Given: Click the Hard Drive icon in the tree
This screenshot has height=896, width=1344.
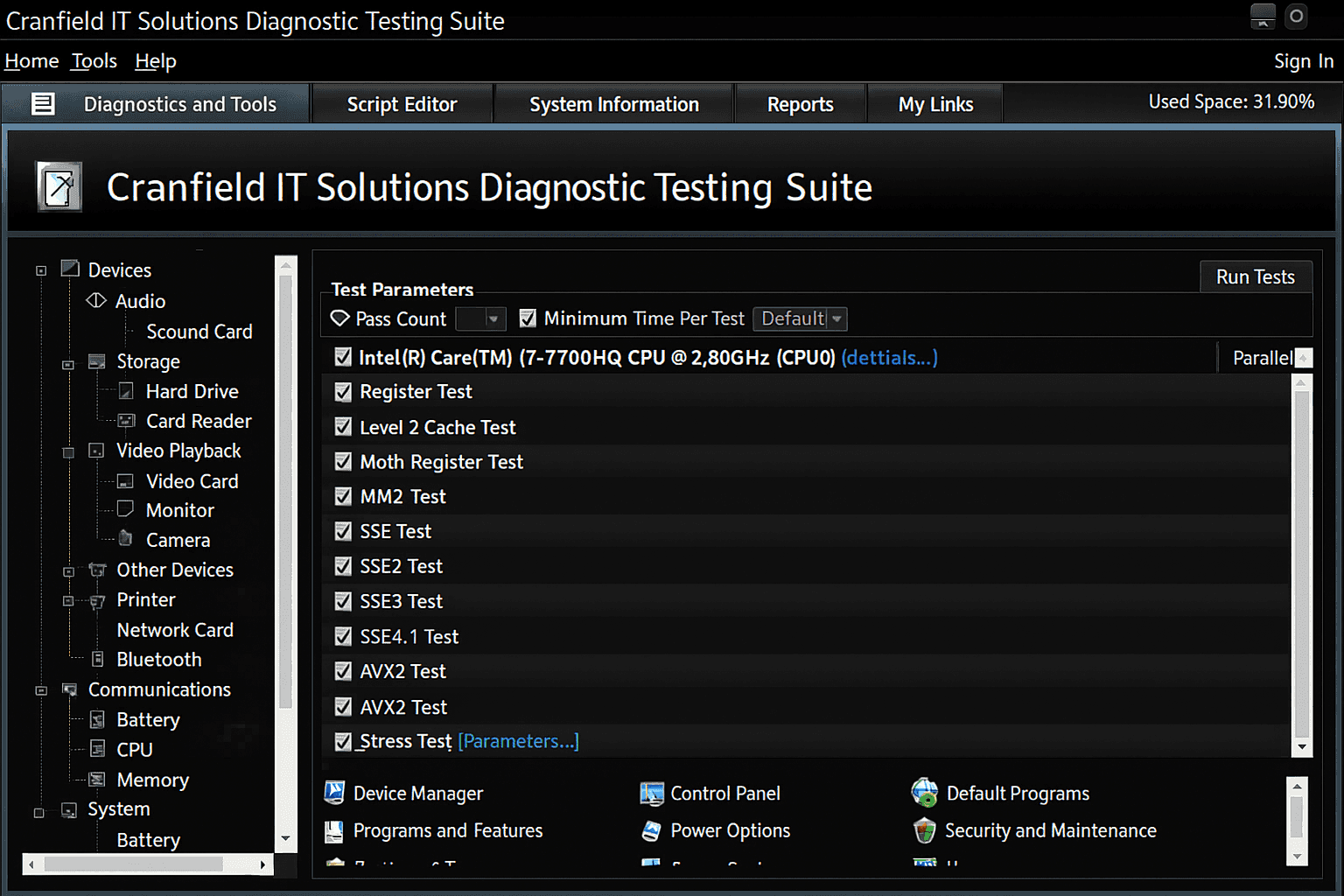Looking at the screenshot, I should tap(127, 391).
